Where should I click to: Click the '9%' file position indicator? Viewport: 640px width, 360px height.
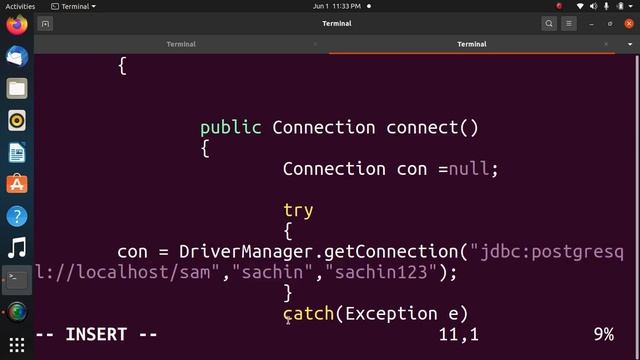[604, 335]
